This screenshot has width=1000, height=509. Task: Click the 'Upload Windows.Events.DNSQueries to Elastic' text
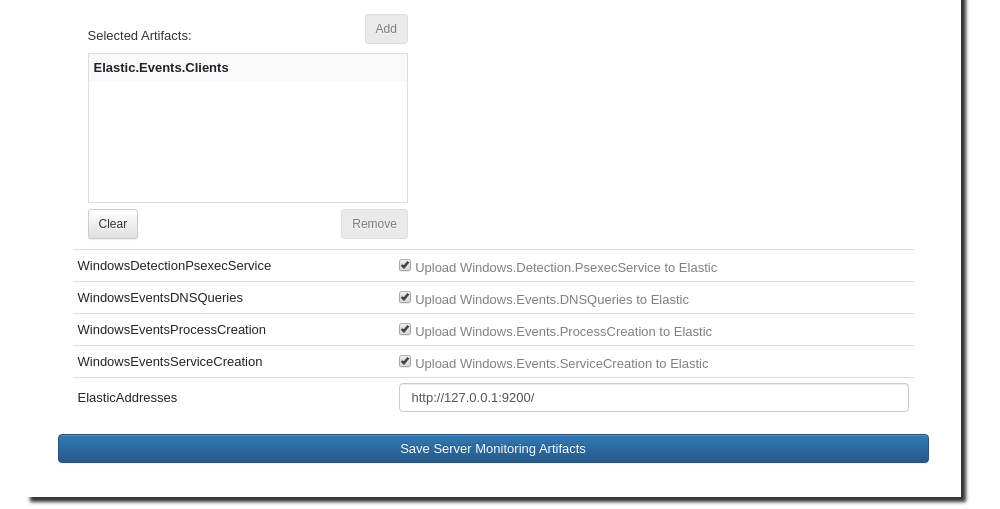pyautogui.click(x=552, y=300)
